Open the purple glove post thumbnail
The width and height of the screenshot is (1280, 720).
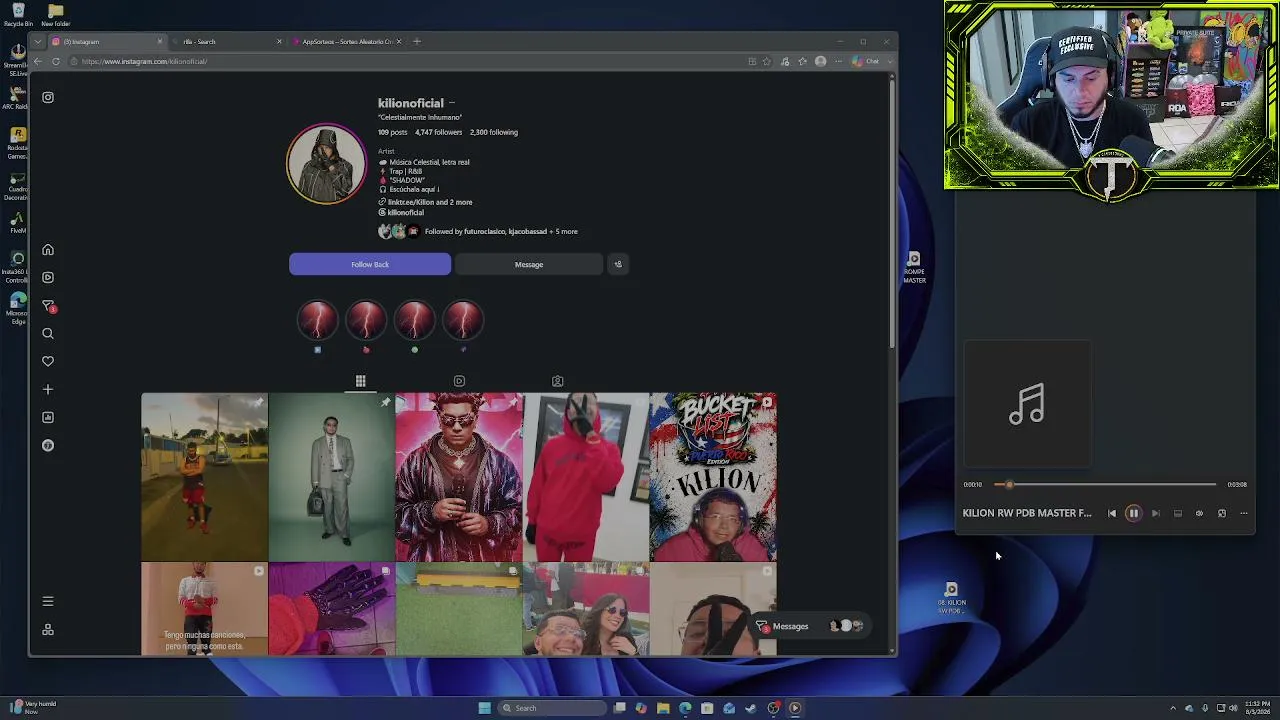[332, 609]
